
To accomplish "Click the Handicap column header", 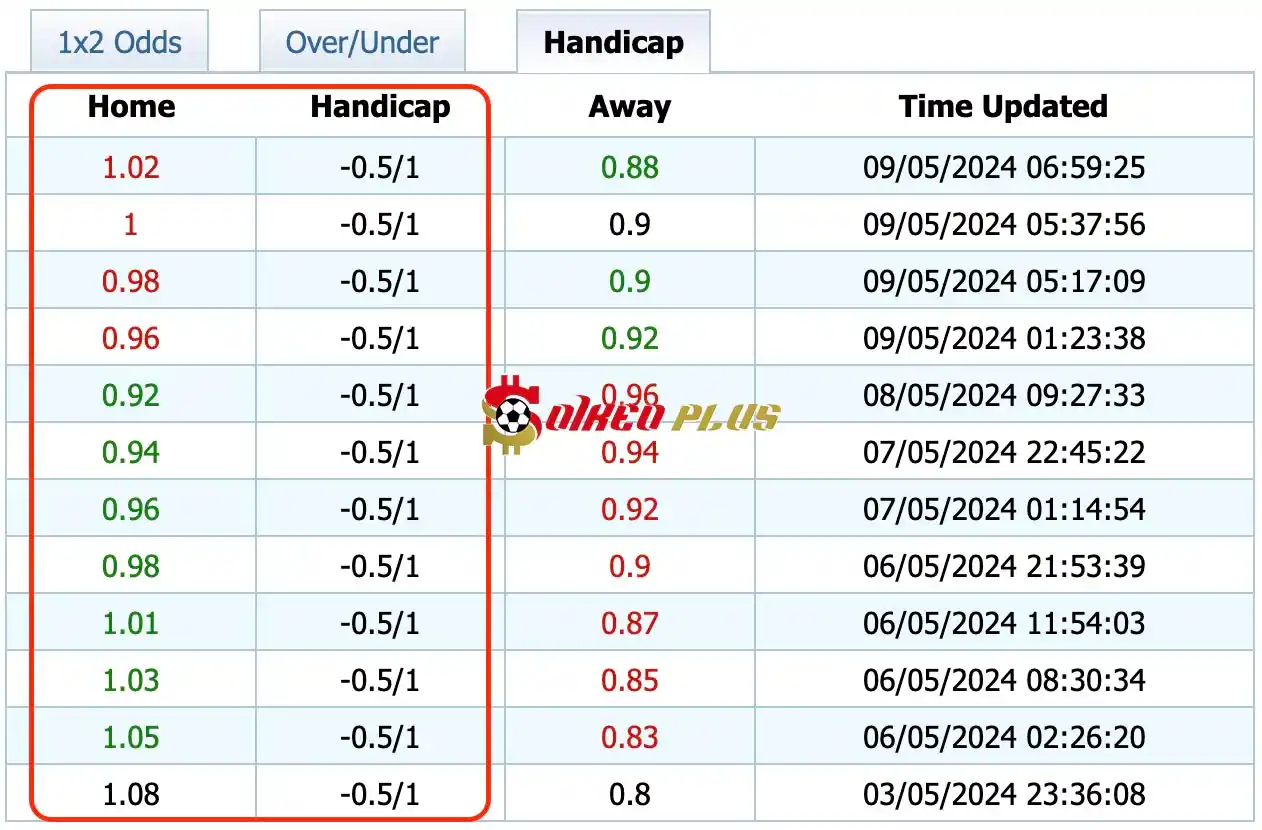I will (380, 107).
